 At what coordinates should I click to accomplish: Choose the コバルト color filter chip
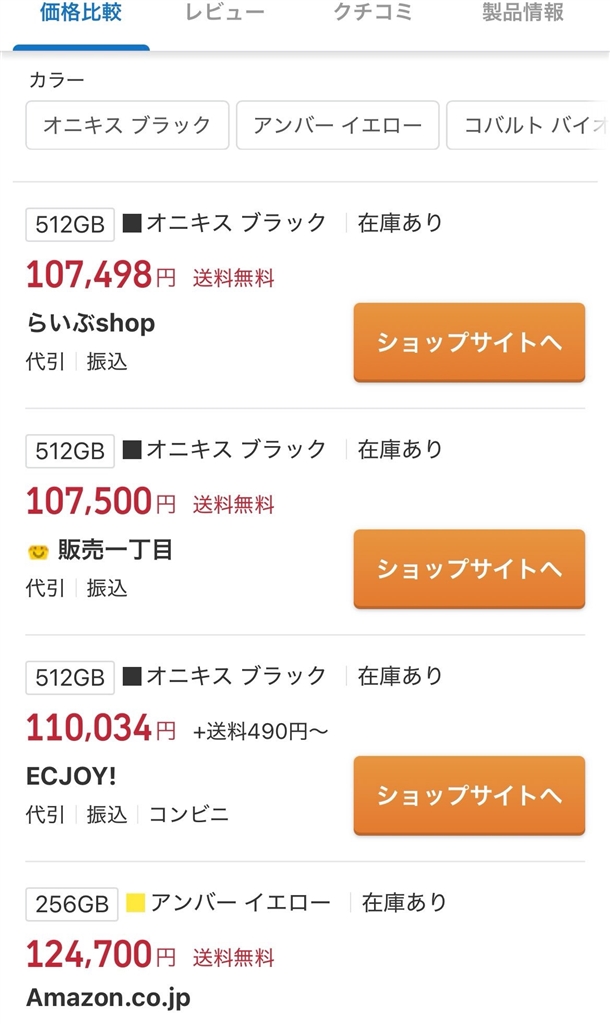pyautogui.click(x=530, y=125)
